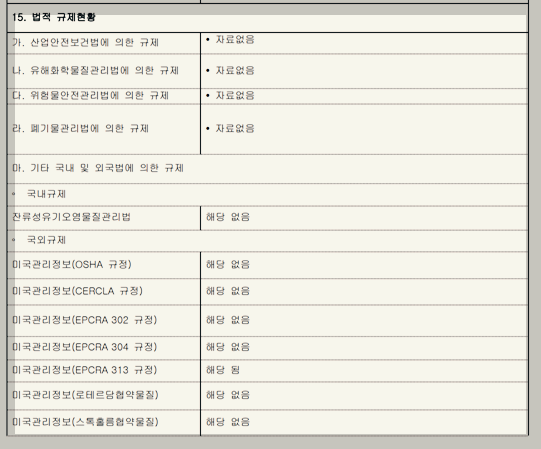Click '자료없음' in 산업안전보건법 row
The image size is (541, 449).
click(235, 39)
